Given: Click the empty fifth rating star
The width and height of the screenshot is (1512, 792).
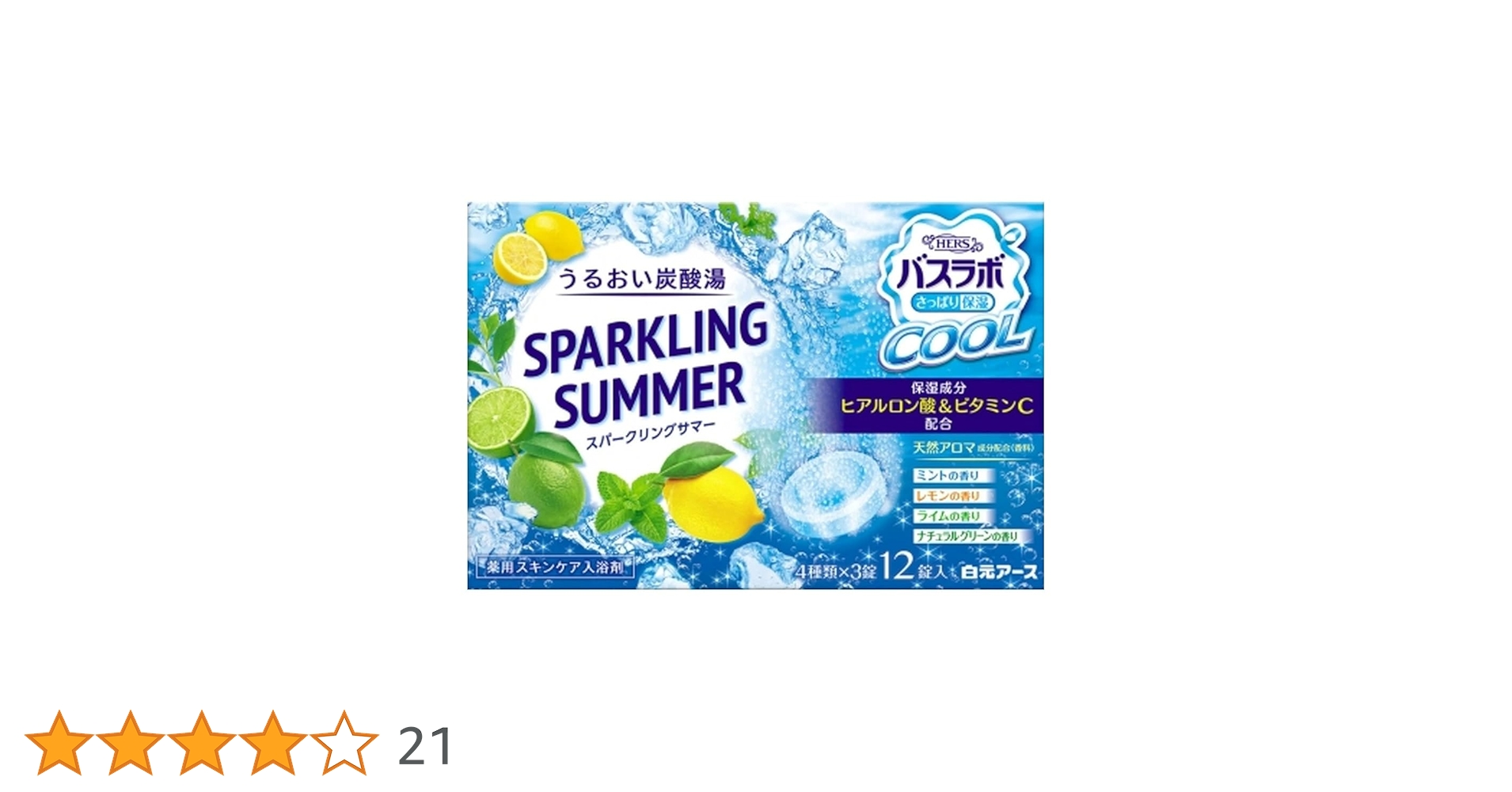Looking at the screenshot, I should coord(344,743).
